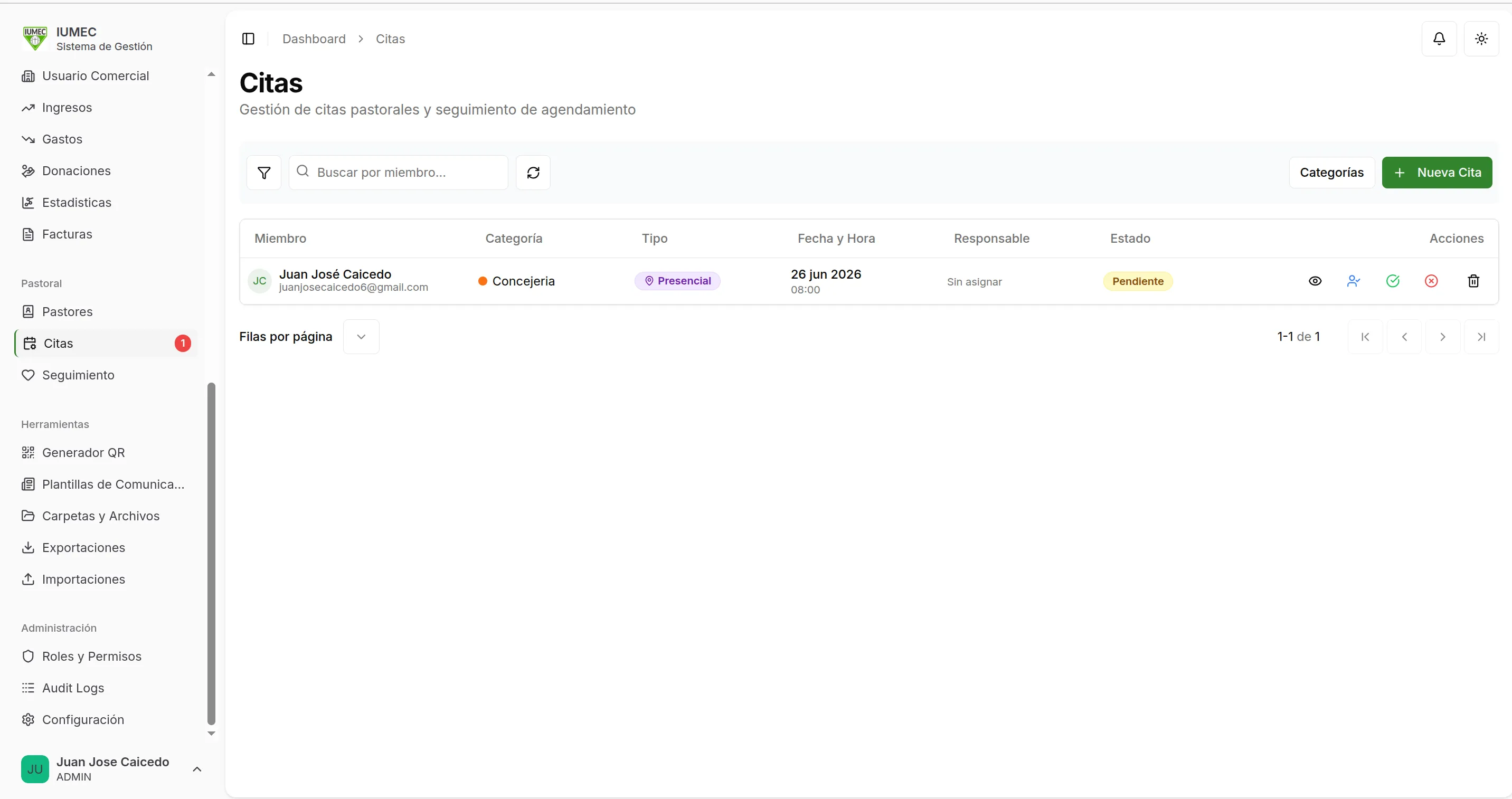Delete Juan José Caicedo's appointment
The width and height of the screenshot is (1512, 799).
coord(1473,281)
